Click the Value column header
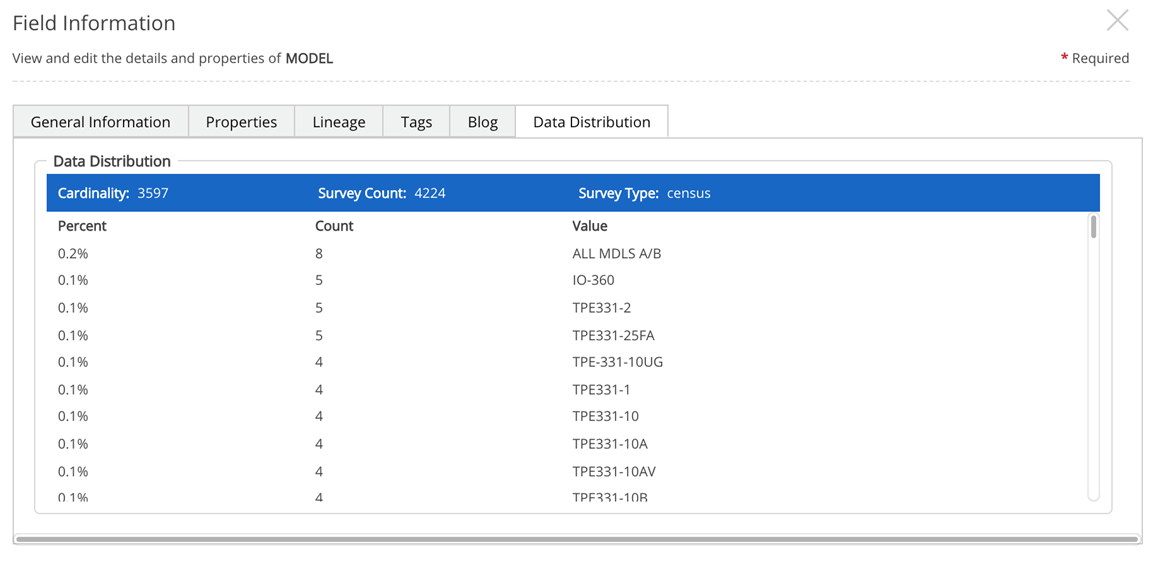Image resolution: width=1153 pixels, height=564 pixels. tap(590, 226)
